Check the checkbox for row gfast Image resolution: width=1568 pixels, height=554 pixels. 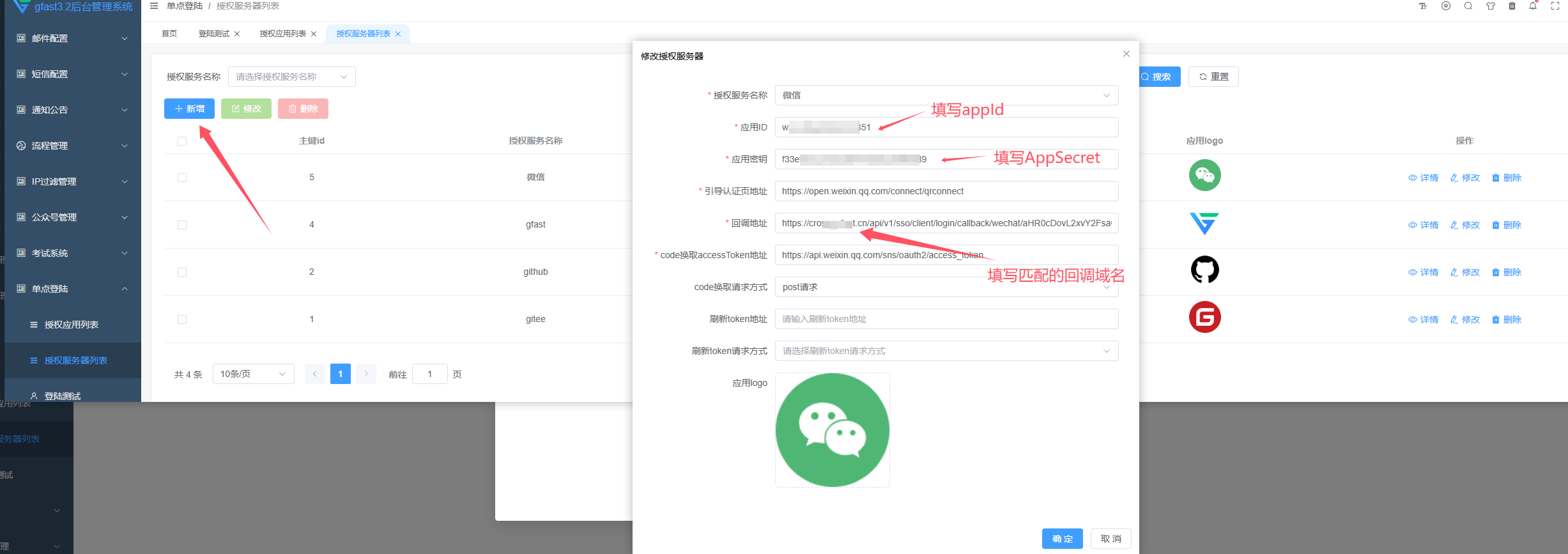(x=182, y=225)
